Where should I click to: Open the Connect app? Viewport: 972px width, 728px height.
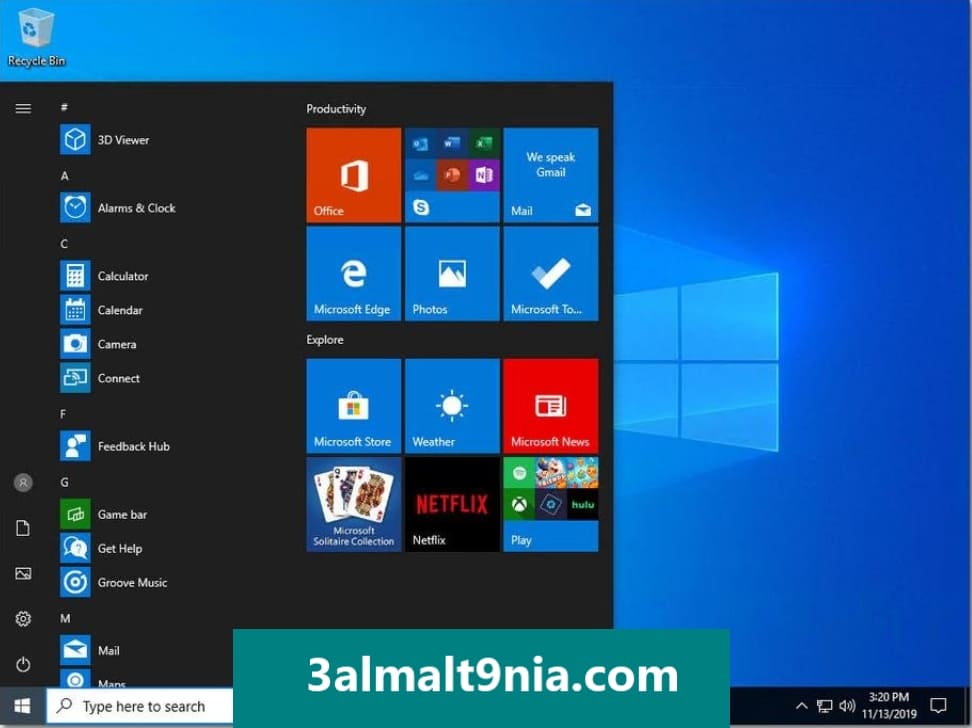tap(100, 378)
